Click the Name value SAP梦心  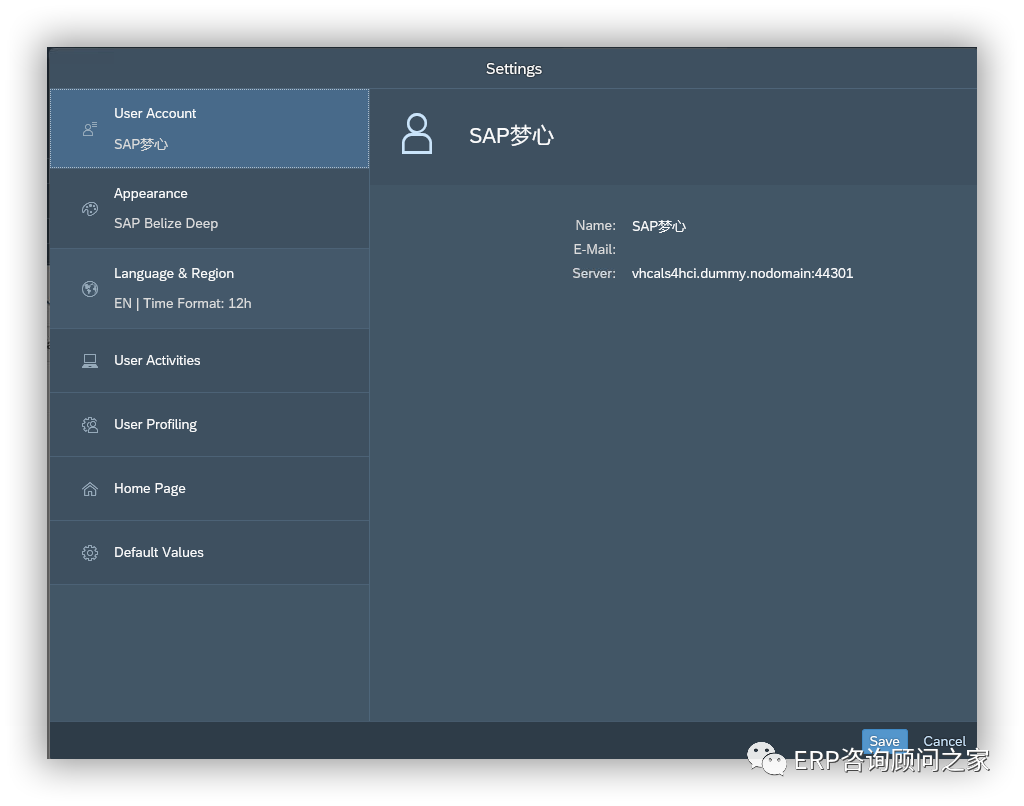pos(659,226)
